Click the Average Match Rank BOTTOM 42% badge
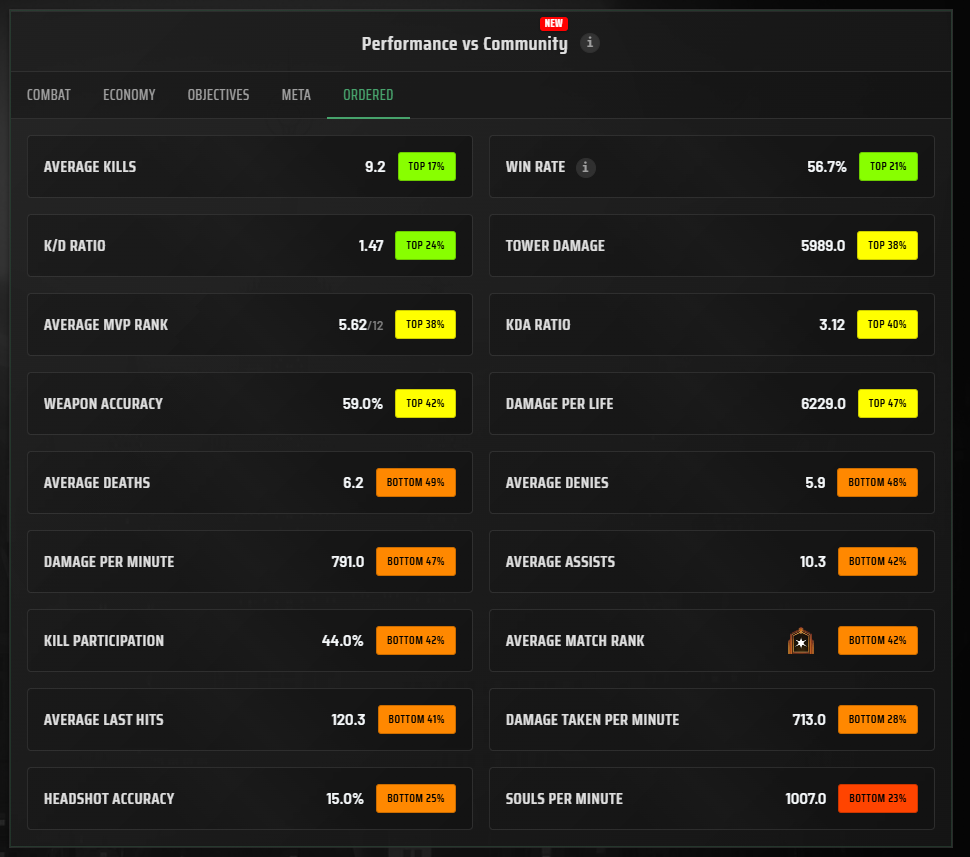The width and height of the screenshot is (970, 857). 877,640
